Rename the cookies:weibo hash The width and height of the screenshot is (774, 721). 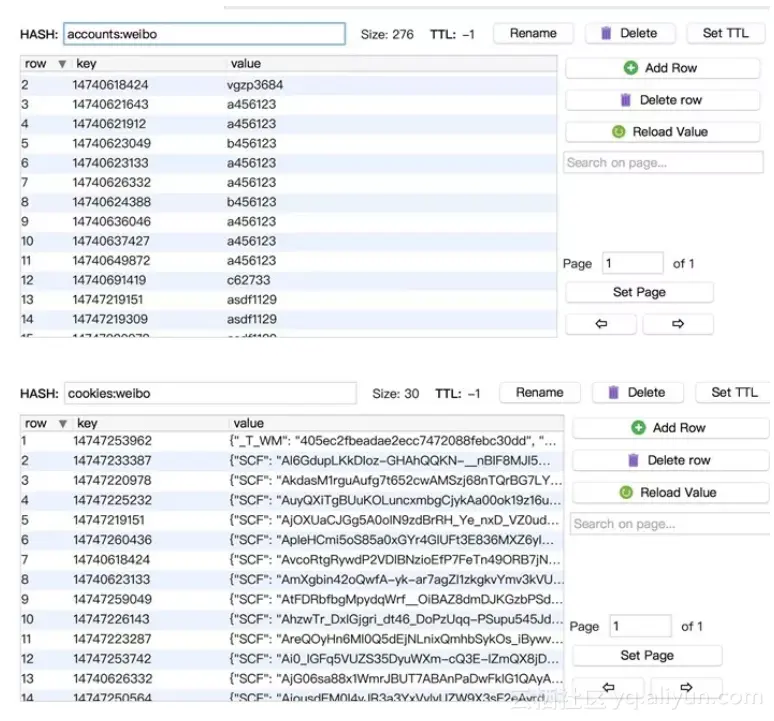[540, 392]
